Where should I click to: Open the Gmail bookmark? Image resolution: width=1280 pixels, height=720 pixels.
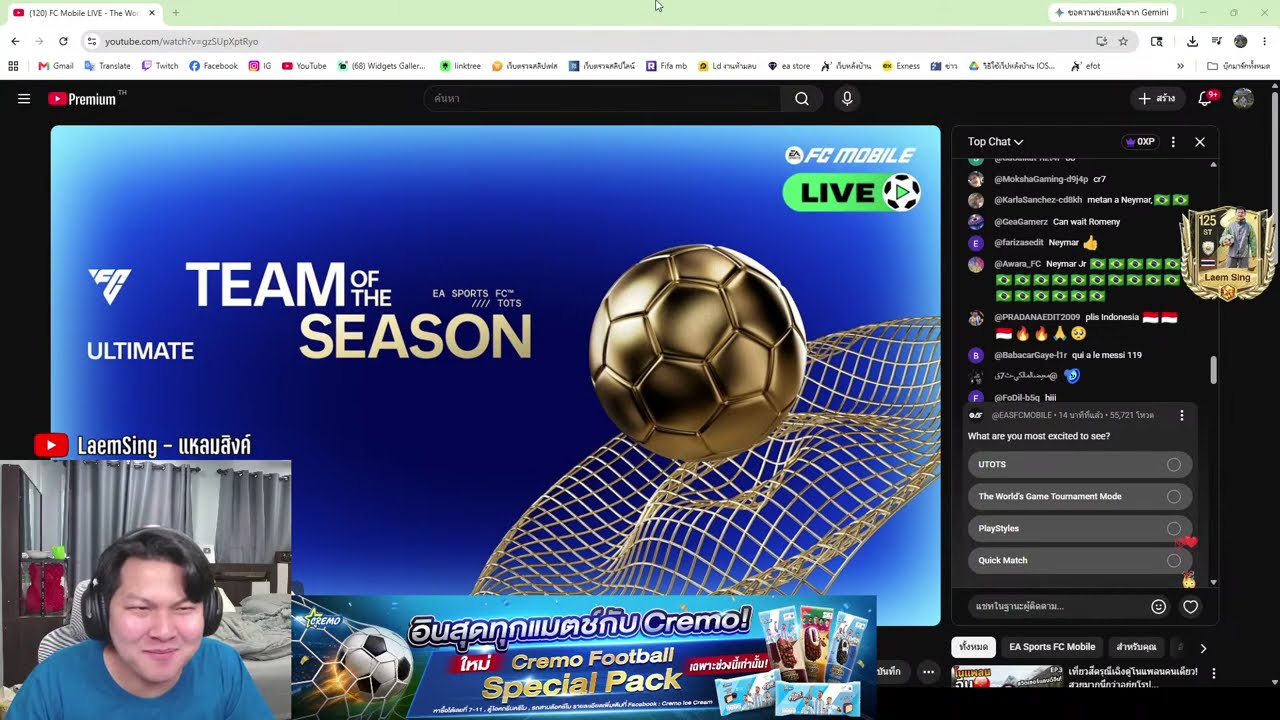[x=56, y=66]
